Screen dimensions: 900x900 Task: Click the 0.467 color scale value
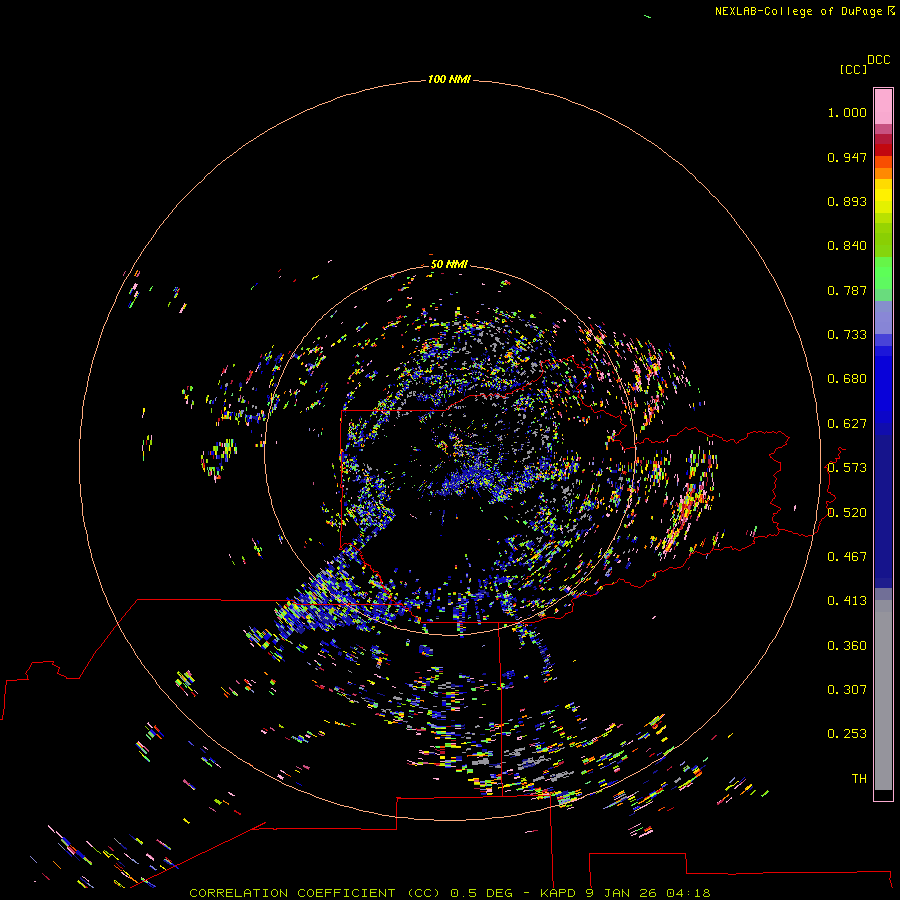click(x=847, y=557)
